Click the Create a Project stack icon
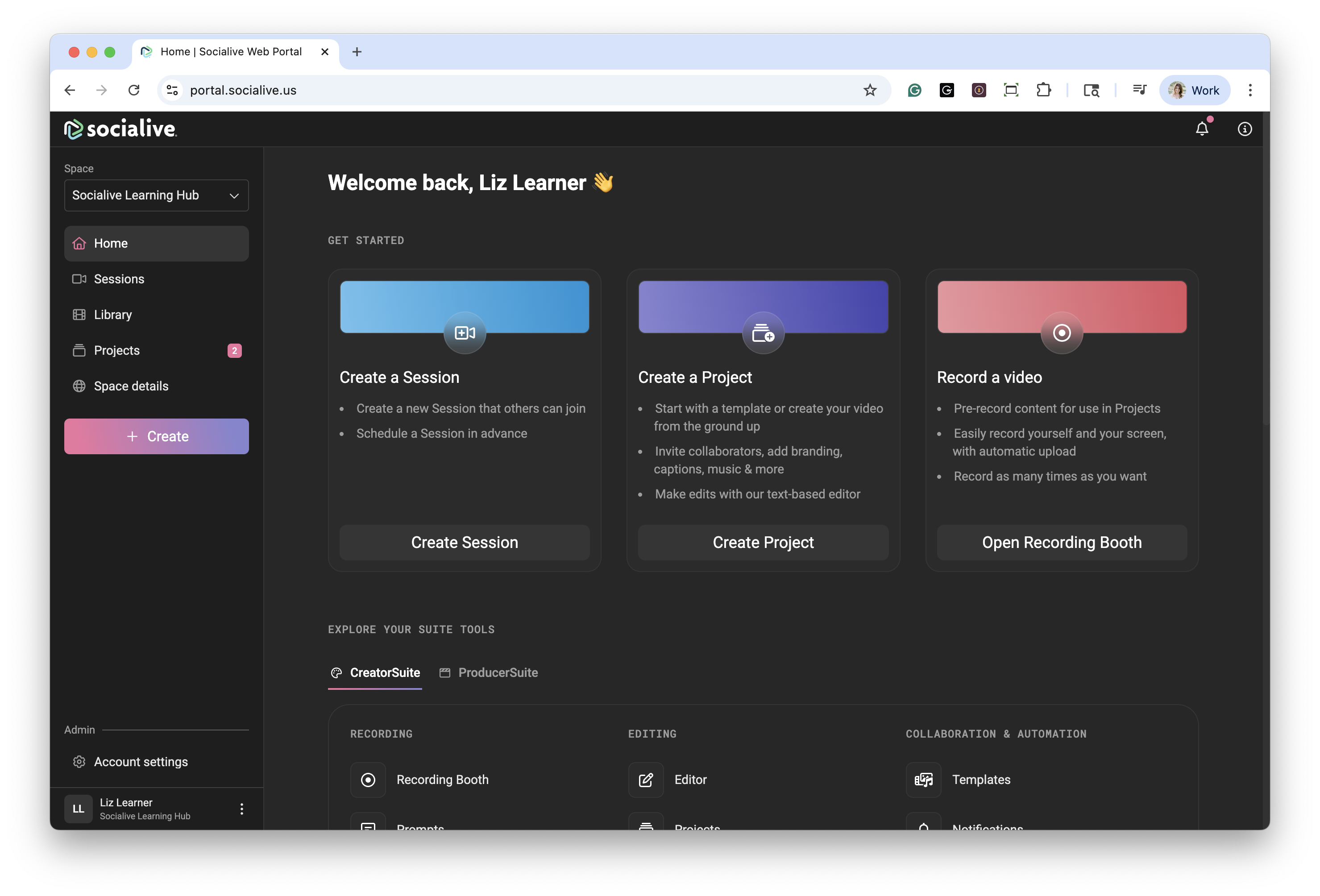This screenshot has height=896, width=1320. (x=763, y=333)
